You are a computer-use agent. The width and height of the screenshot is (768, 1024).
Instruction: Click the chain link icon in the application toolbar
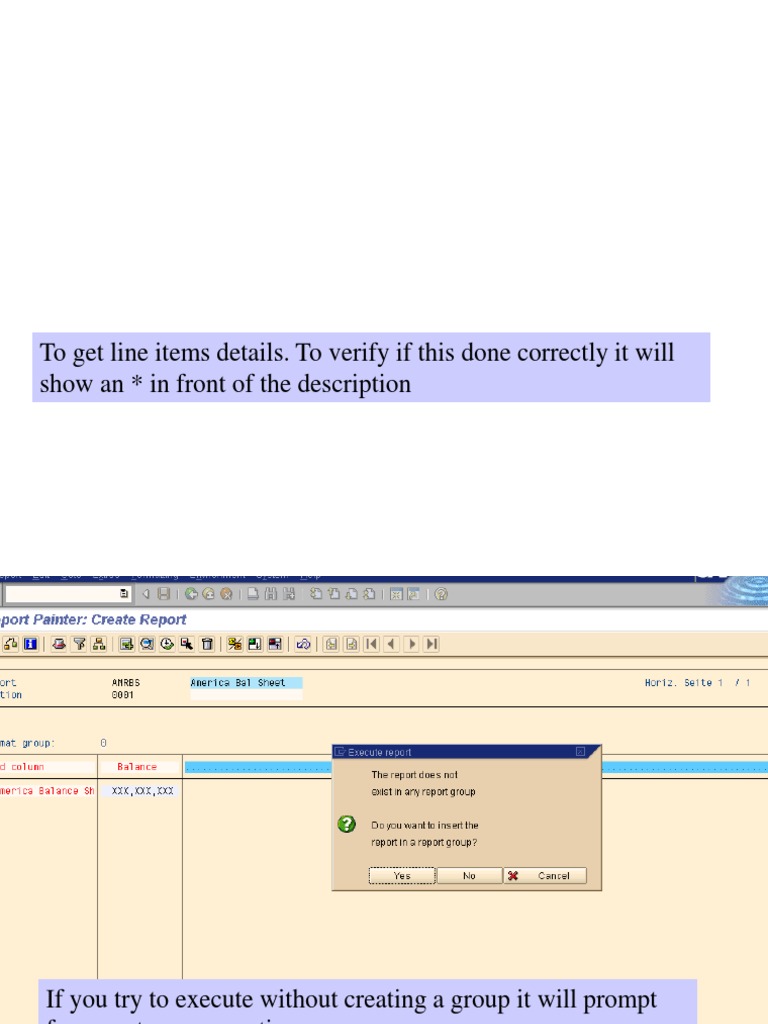[x=302, y=644]
